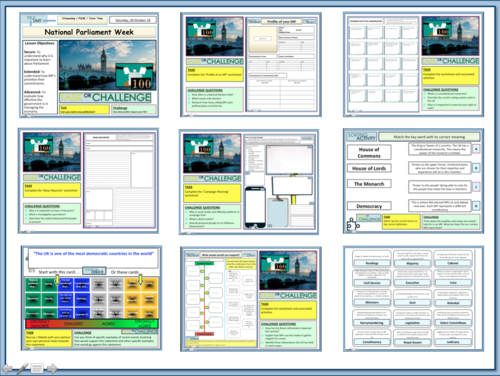Open the What would you support slide
The height and width of the screenshot is (376, 500).
(x=251, y=299)
